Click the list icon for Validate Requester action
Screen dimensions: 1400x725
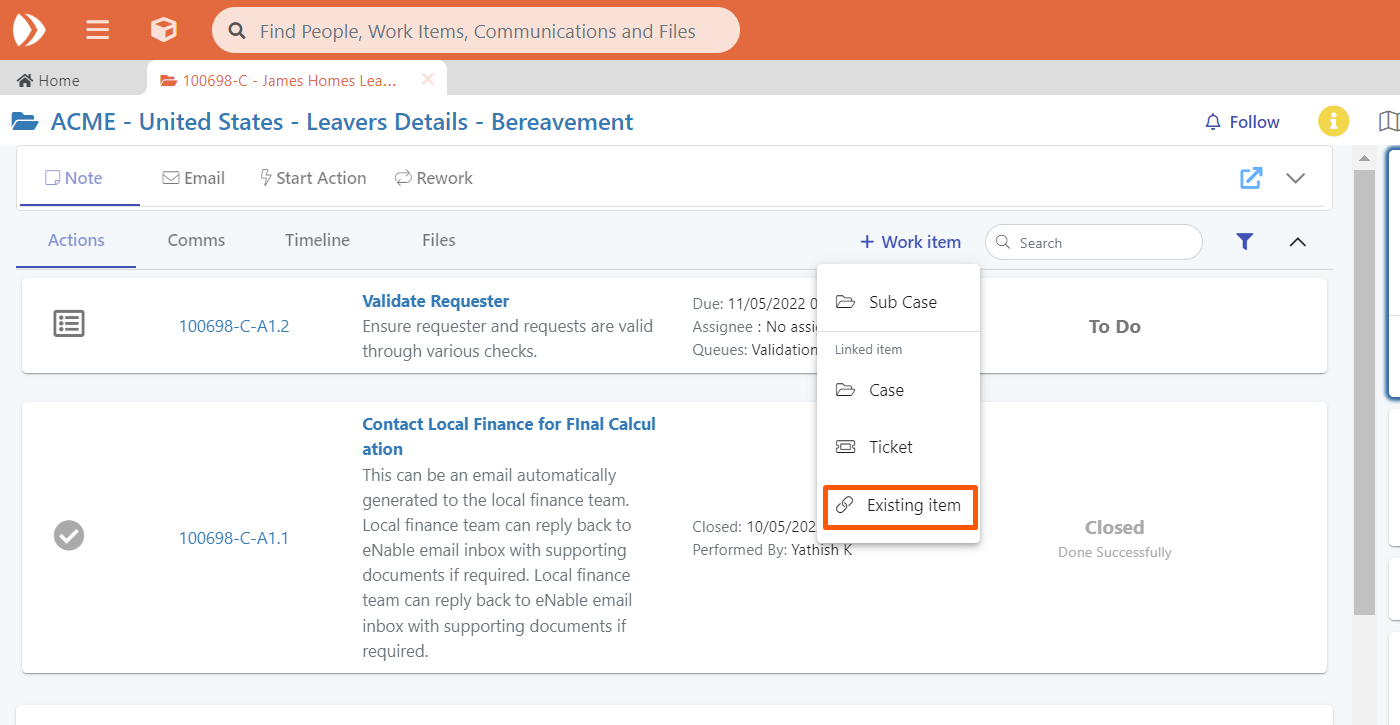[x=69, y=324]
